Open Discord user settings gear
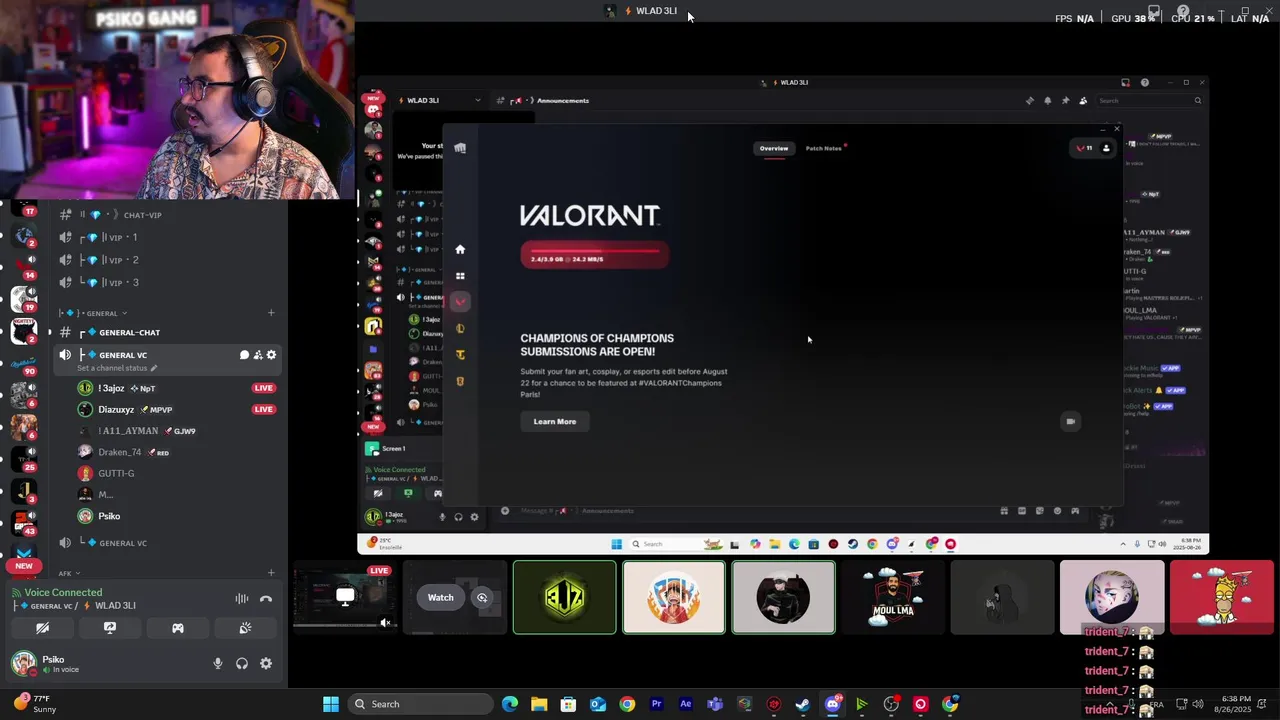This screenshot has width=1280, height=720. 266,663
